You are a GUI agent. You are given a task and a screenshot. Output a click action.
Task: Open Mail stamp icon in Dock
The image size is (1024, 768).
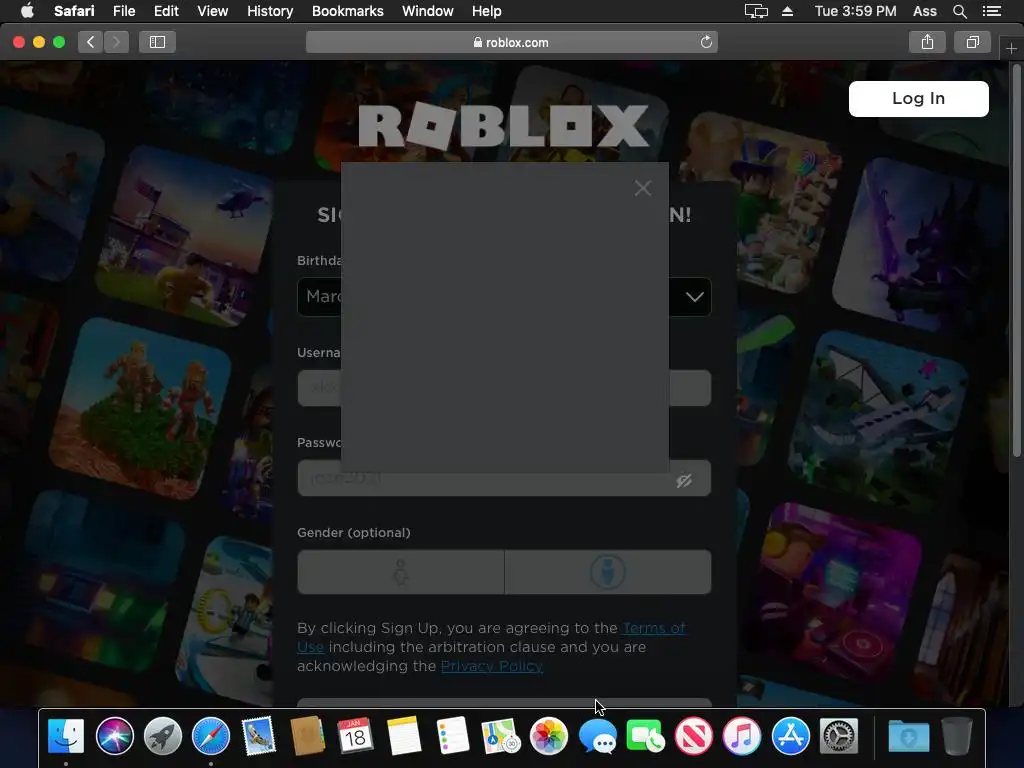click(x=259, y=736)
